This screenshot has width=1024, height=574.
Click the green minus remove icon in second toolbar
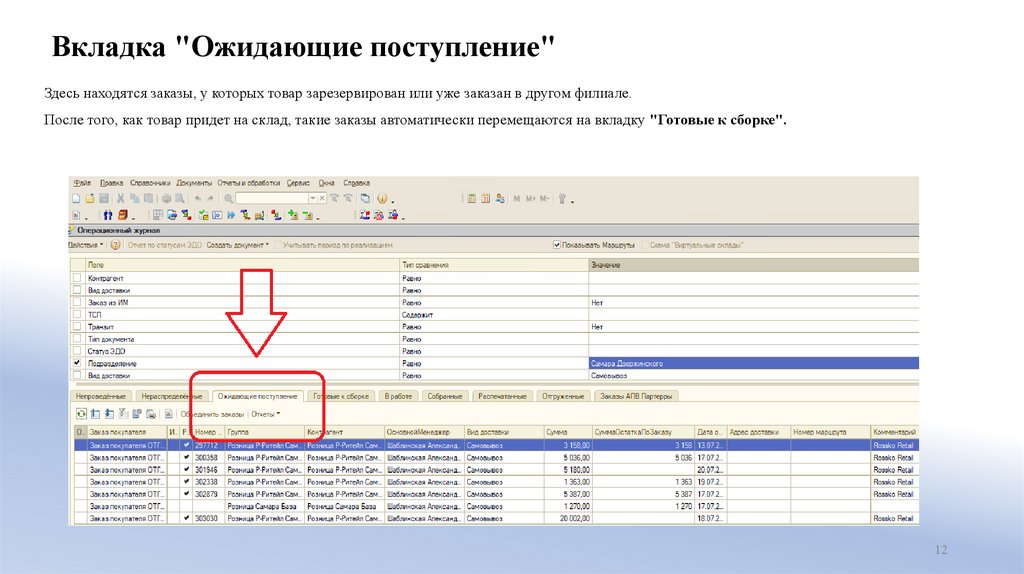[x=307, y=215]
